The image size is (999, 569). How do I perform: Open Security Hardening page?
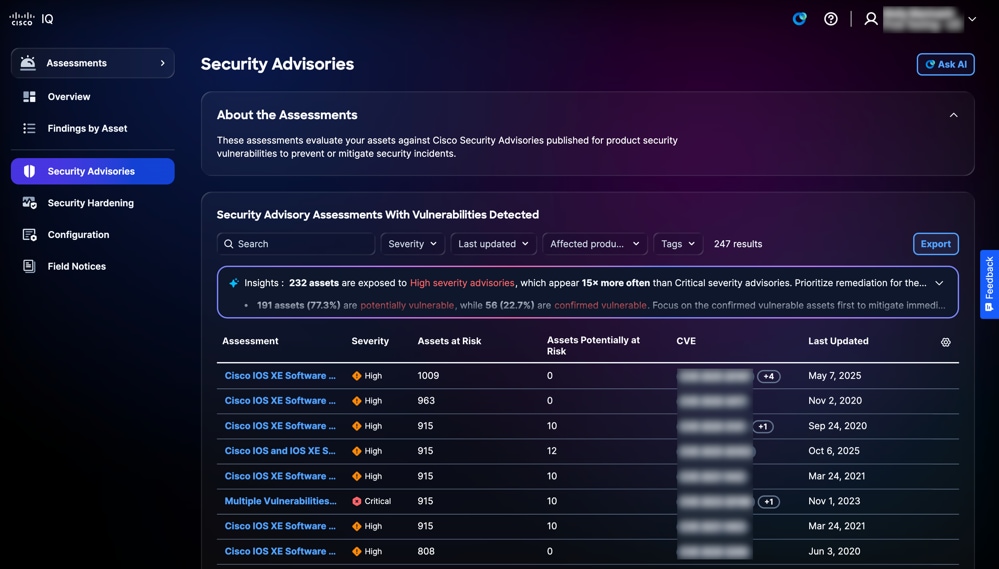[x=92, y=203]
